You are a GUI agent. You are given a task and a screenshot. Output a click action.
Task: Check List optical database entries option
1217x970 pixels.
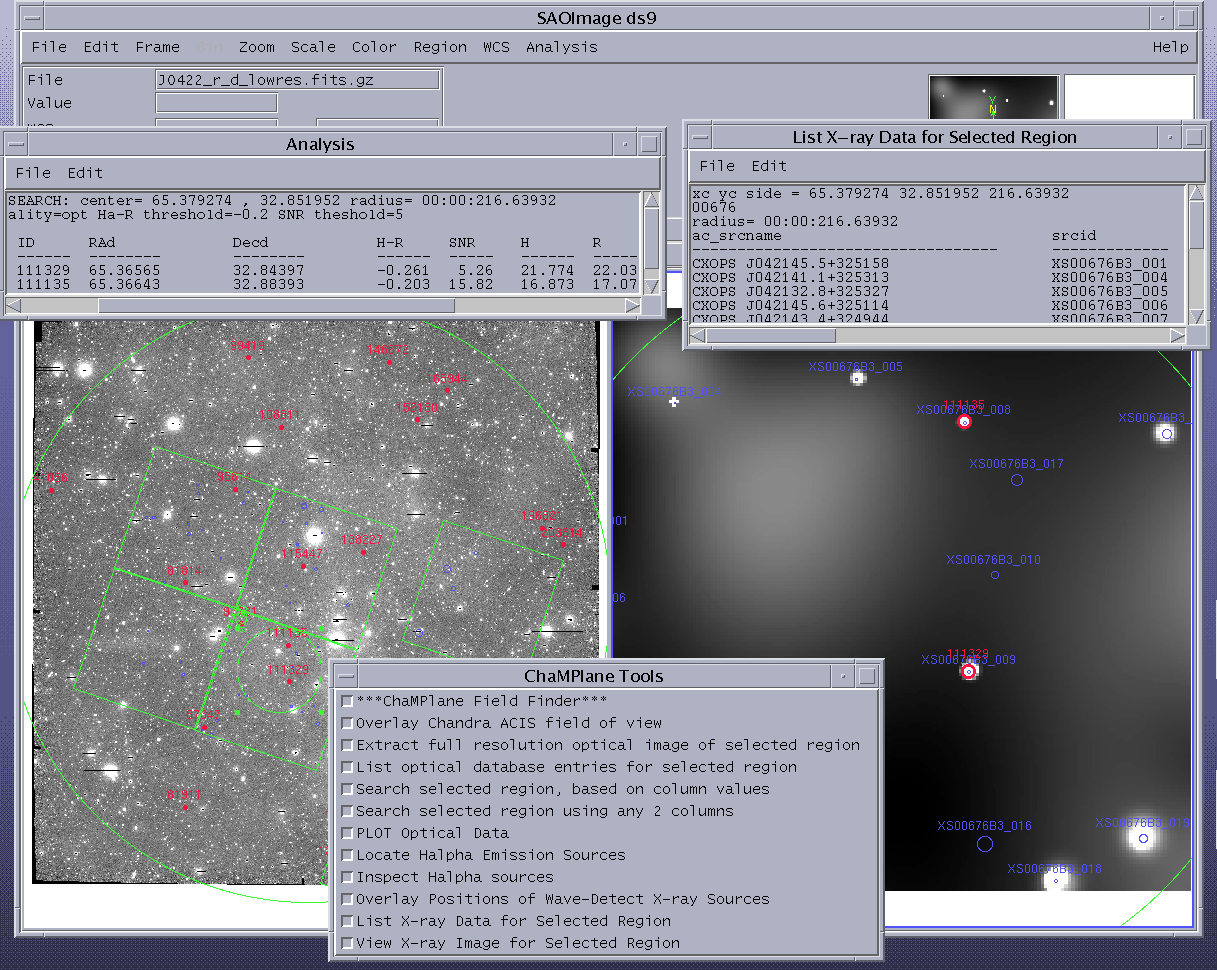(347, 767)
